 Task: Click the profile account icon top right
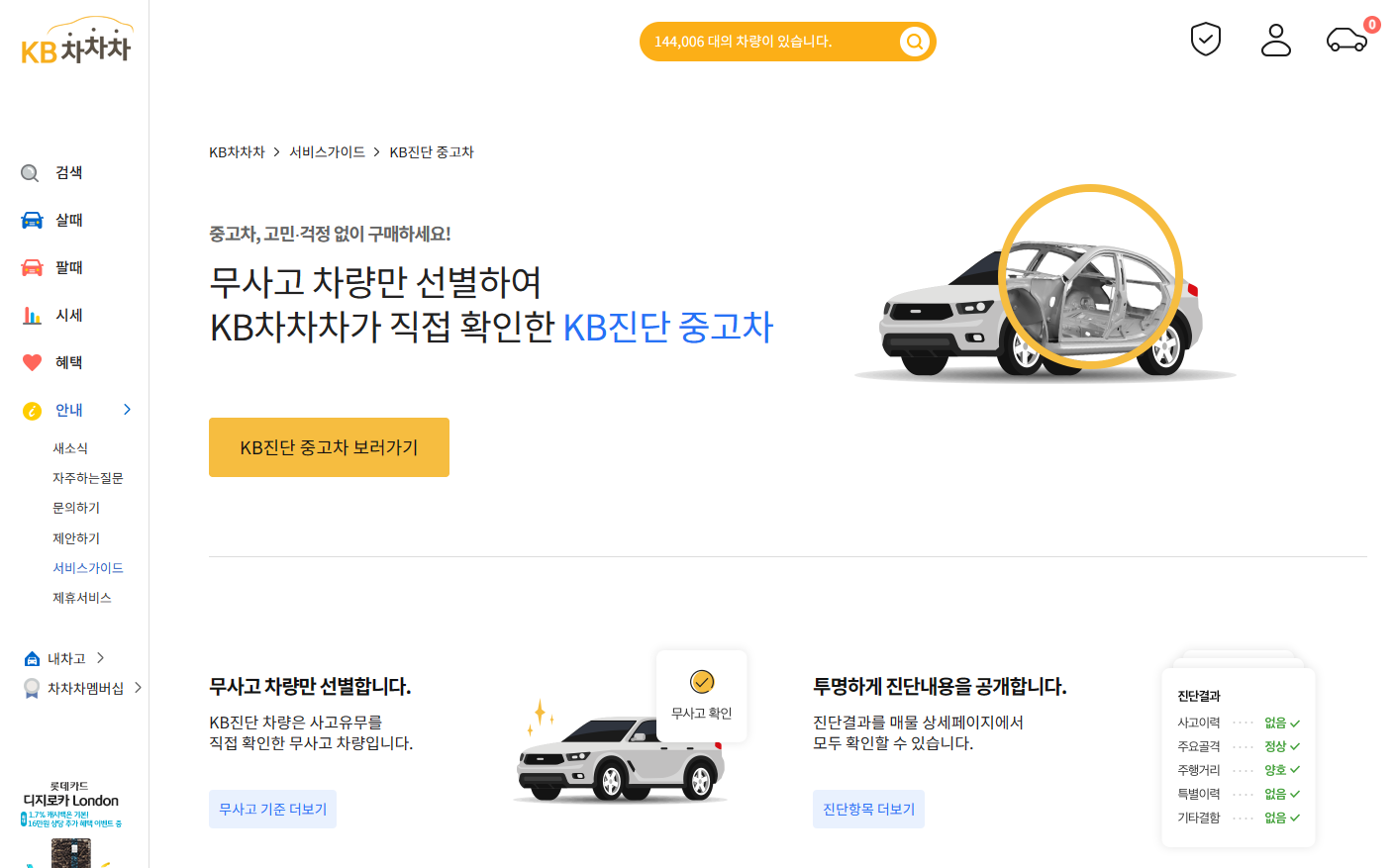(x=1275, y=40)
